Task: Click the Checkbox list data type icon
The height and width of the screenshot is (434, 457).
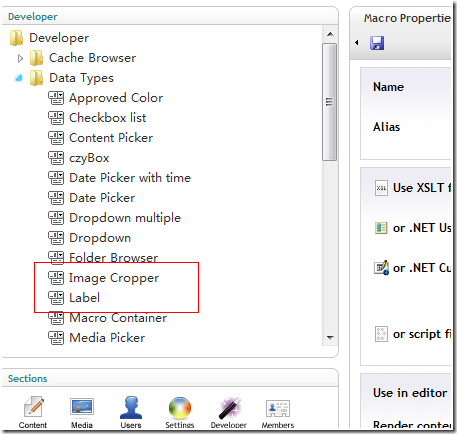Action: pyautogui.click(x=56, y=118)
